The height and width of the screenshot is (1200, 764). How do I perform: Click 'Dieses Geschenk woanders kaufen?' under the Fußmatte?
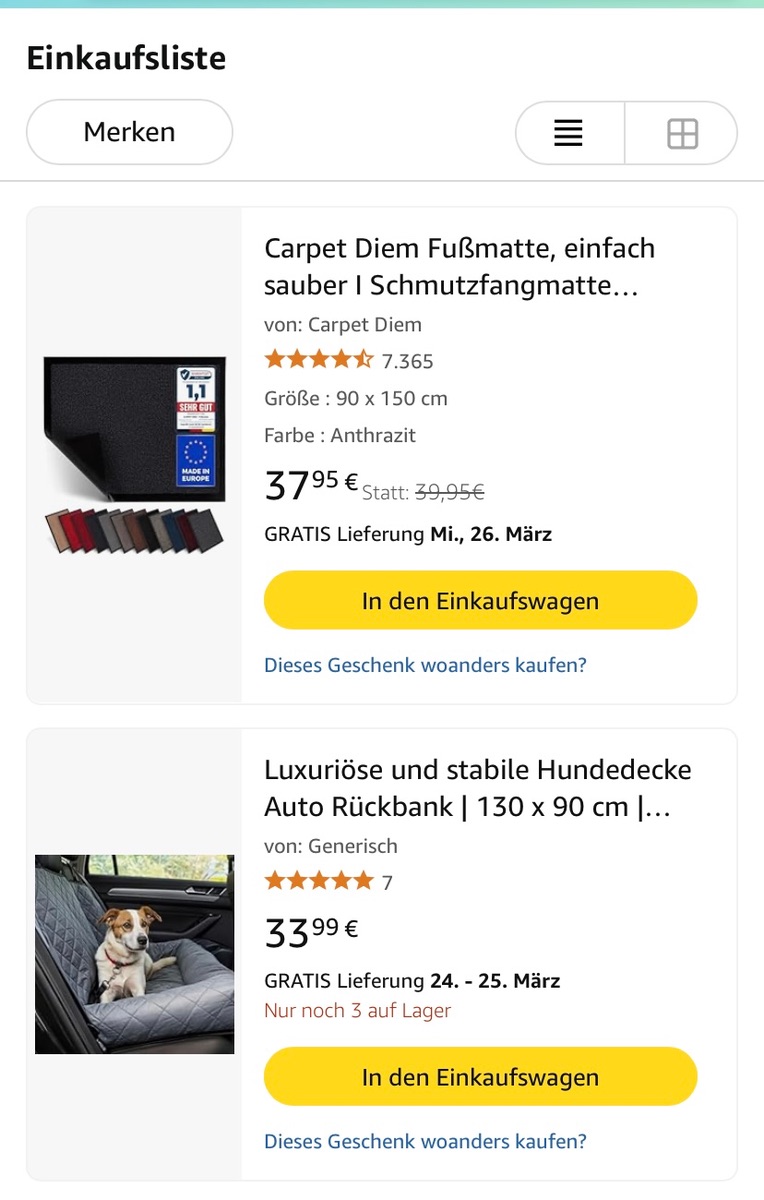click(425, 665)
